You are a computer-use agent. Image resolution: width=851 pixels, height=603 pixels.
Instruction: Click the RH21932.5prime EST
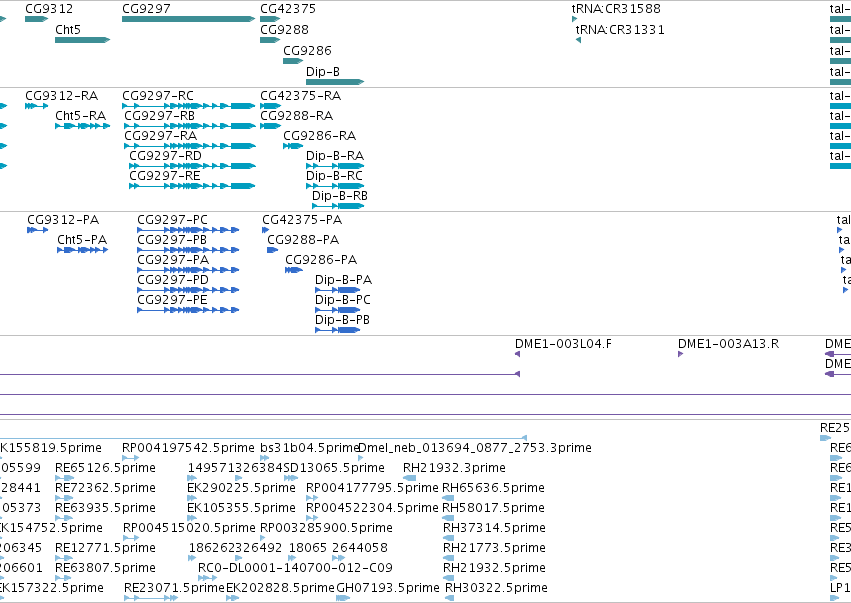(x=448, y=579)
